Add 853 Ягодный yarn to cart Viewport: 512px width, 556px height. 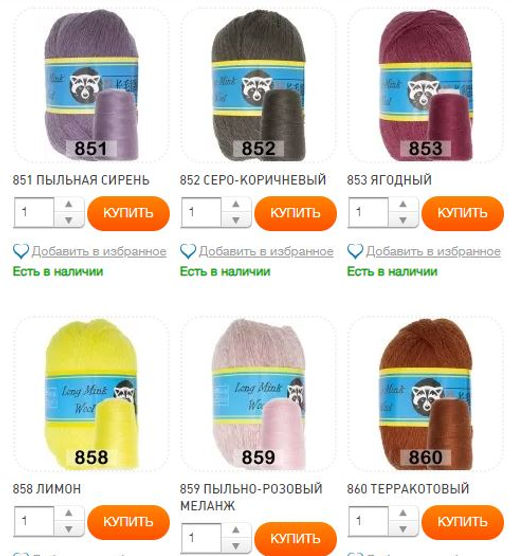(x=463, y=213)
